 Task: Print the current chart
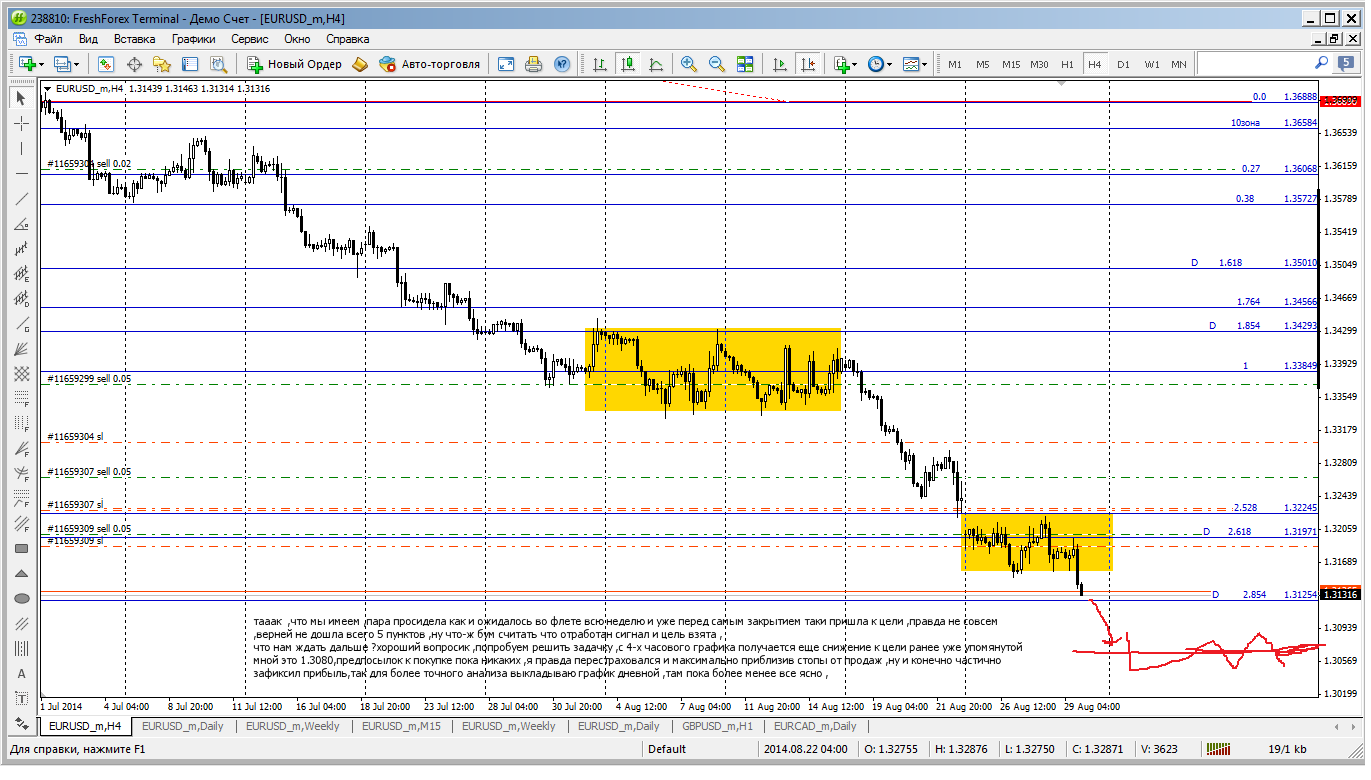point(534,64)
